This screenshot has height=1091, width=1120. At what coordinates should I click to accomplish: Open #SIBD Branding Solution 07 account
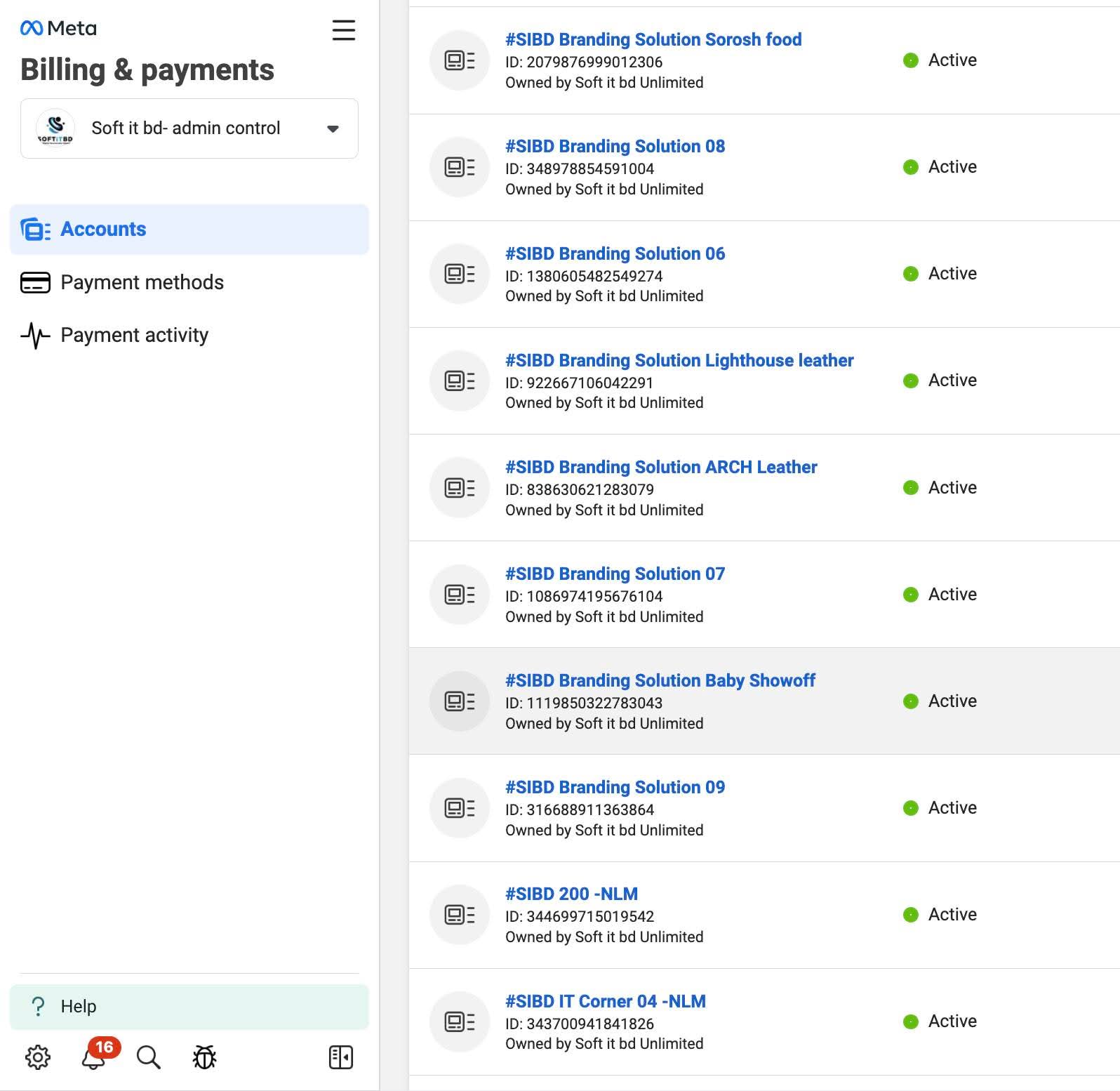[615, 574]
